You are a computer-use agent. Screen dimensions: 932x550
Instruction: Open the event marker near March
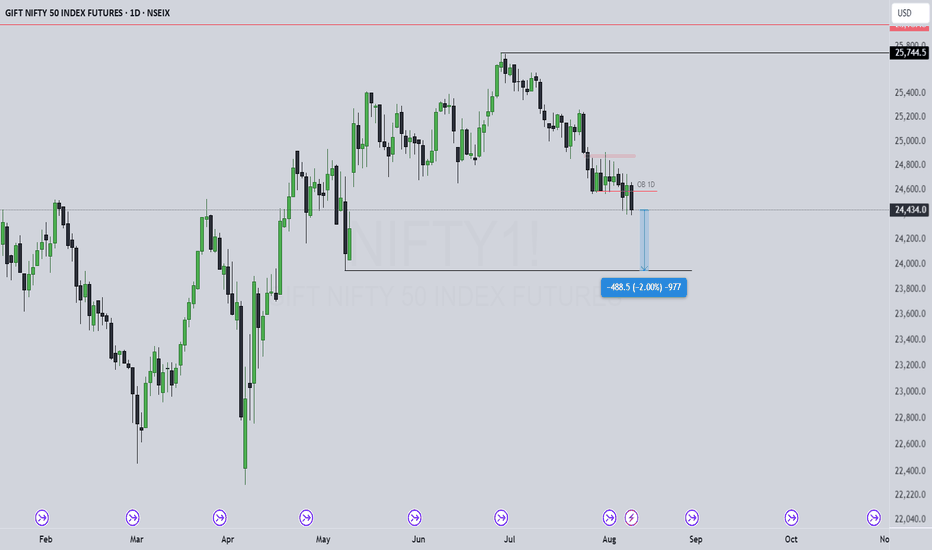click(133, 518)
